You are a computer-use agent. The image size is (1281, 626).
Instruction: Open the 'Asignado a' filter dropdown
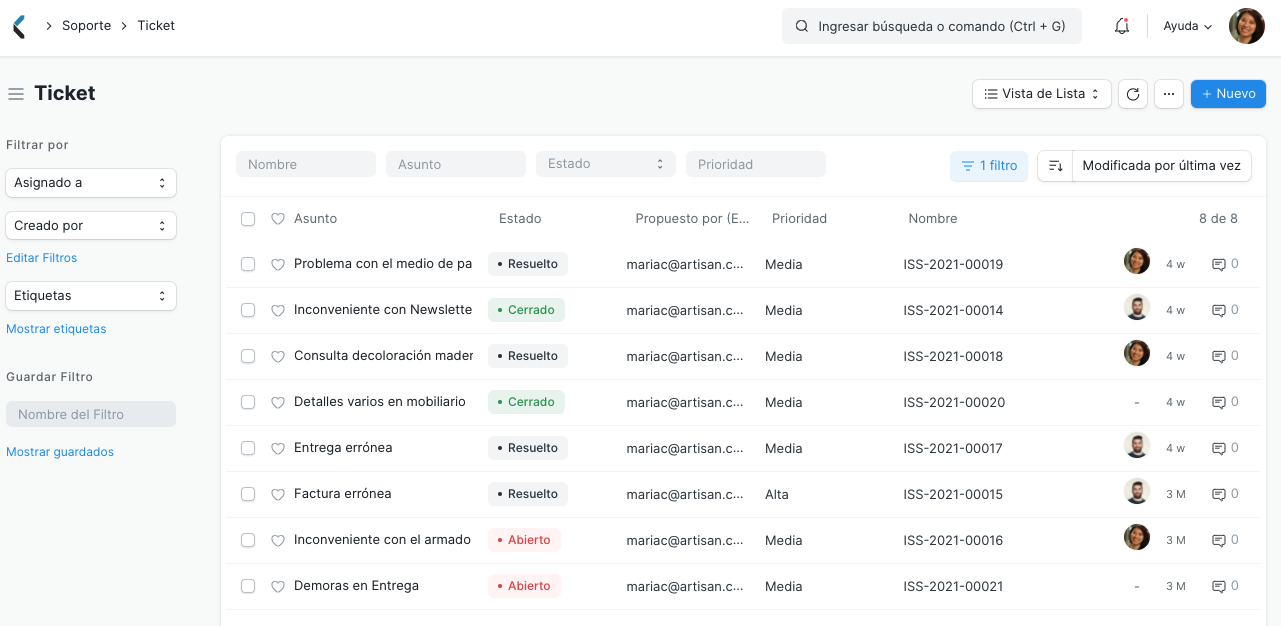tap(91, 183)
